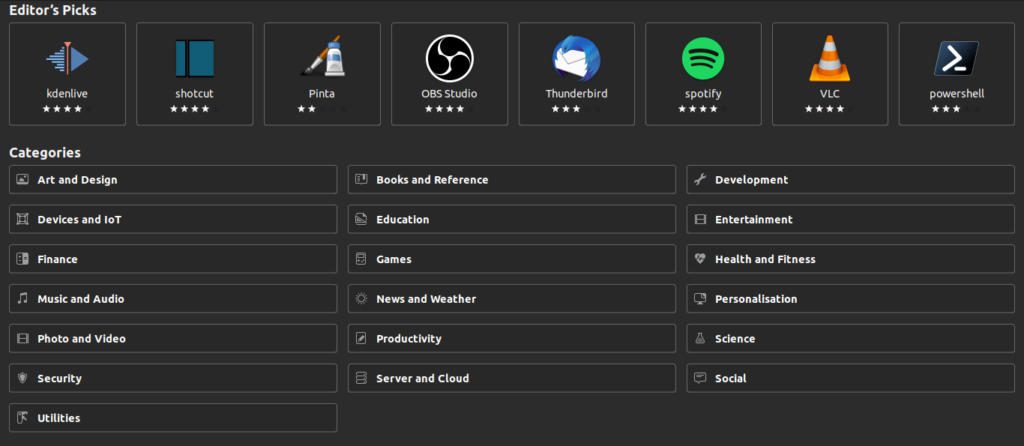The image size is (1024, 446).
Task: Click the Productivity pencil icon
Action: tap(361, 338)
